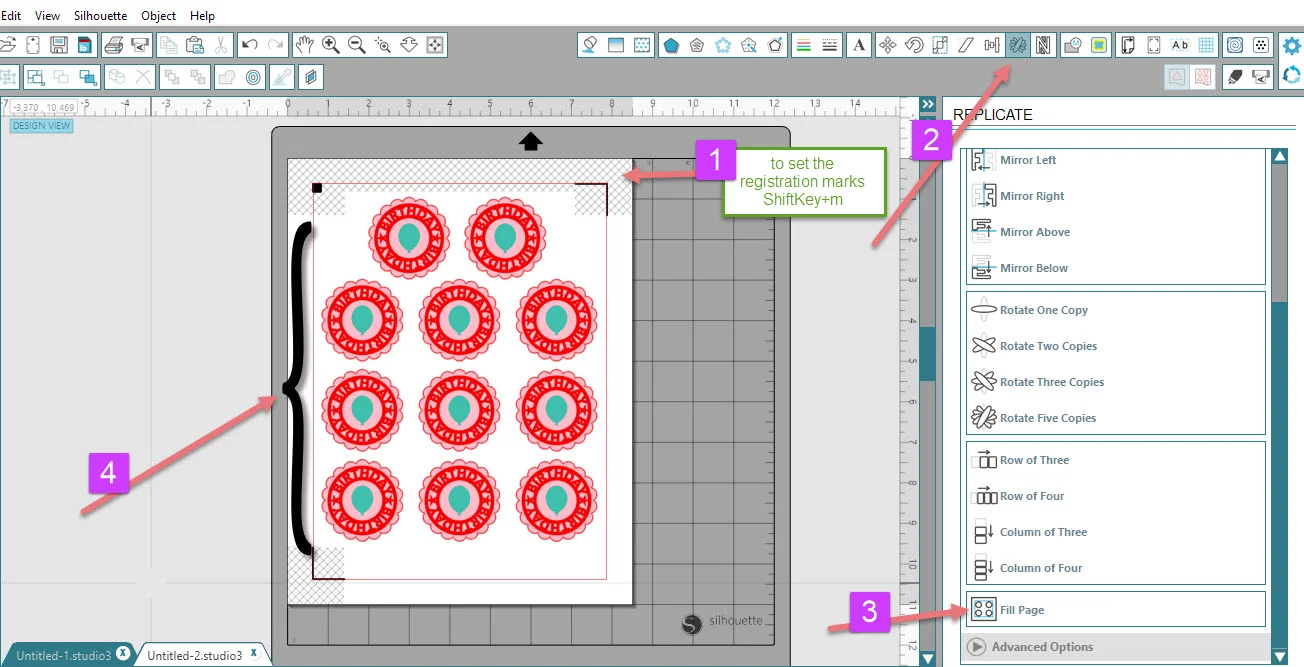The height and width of the screenshot is (667, 1304).
Task: Open the Scale panel icon
Action: [939, 45]
